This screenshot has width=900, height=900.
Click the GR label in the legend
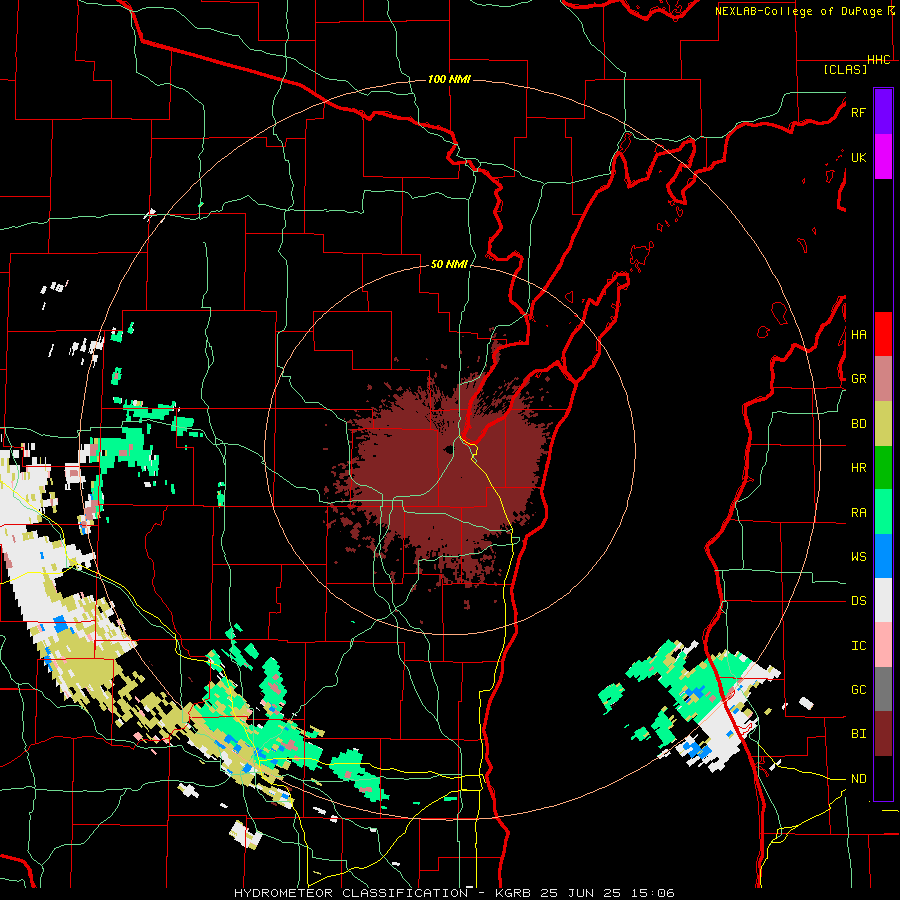[859, 379]
